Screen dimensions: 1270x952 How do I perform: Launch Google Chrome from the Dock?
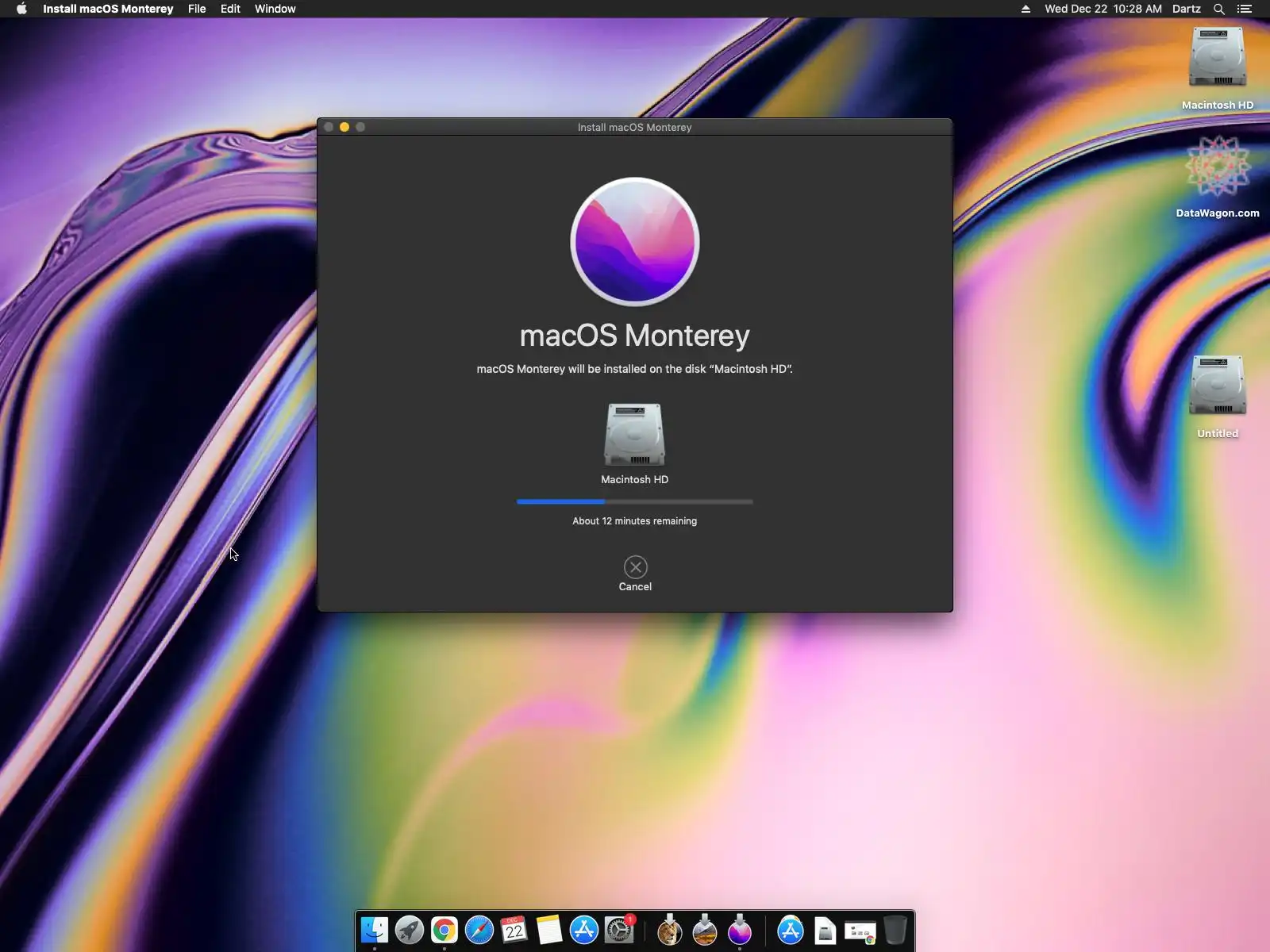pos(444,930)
